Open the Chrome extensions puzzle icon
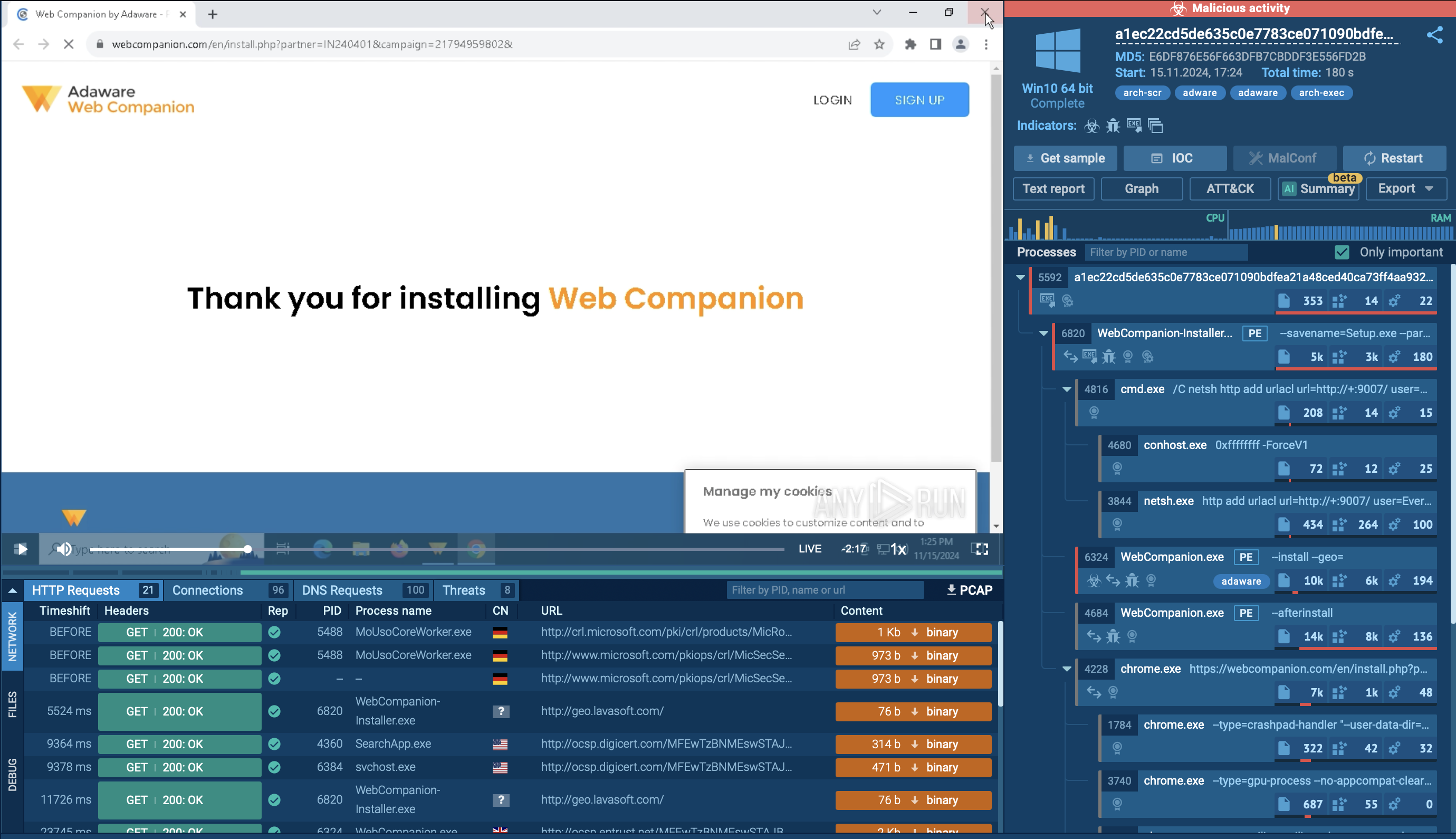 coord(910,44)
